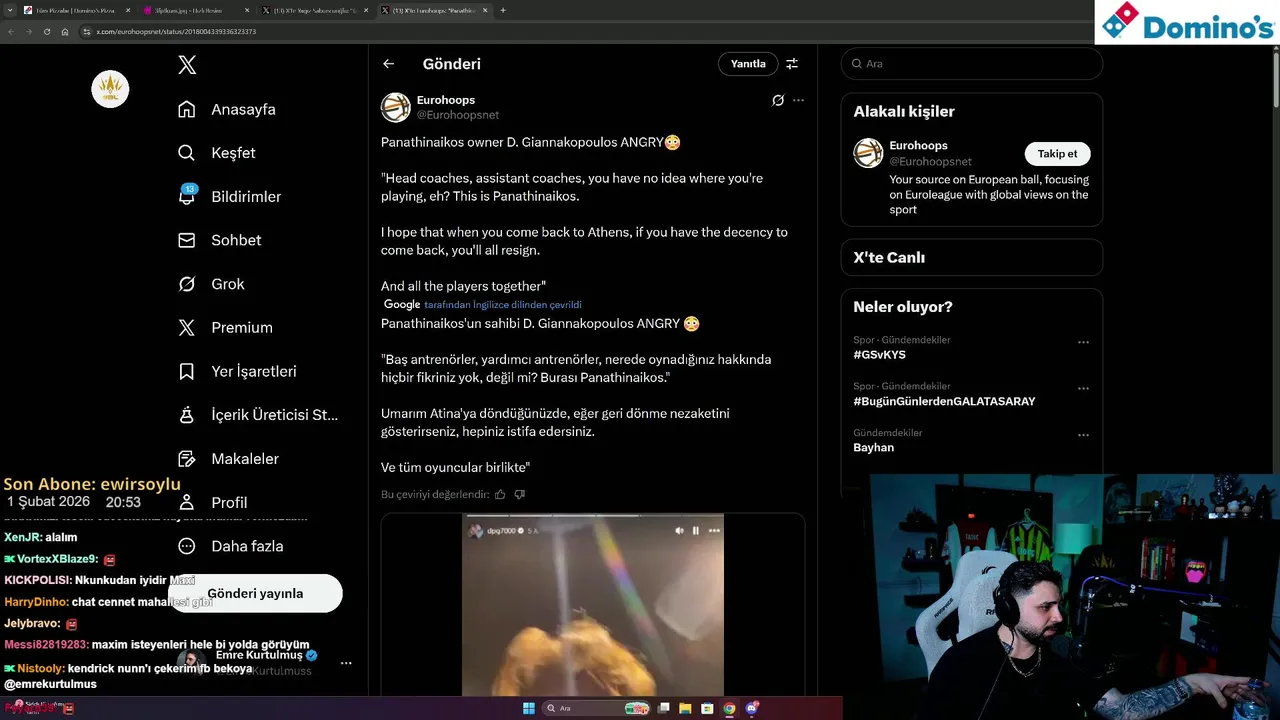Viewport: 1280px width, 720px height.
Task: Switch to the Domino's Pizza browser tab
Action: pos(75,10)
